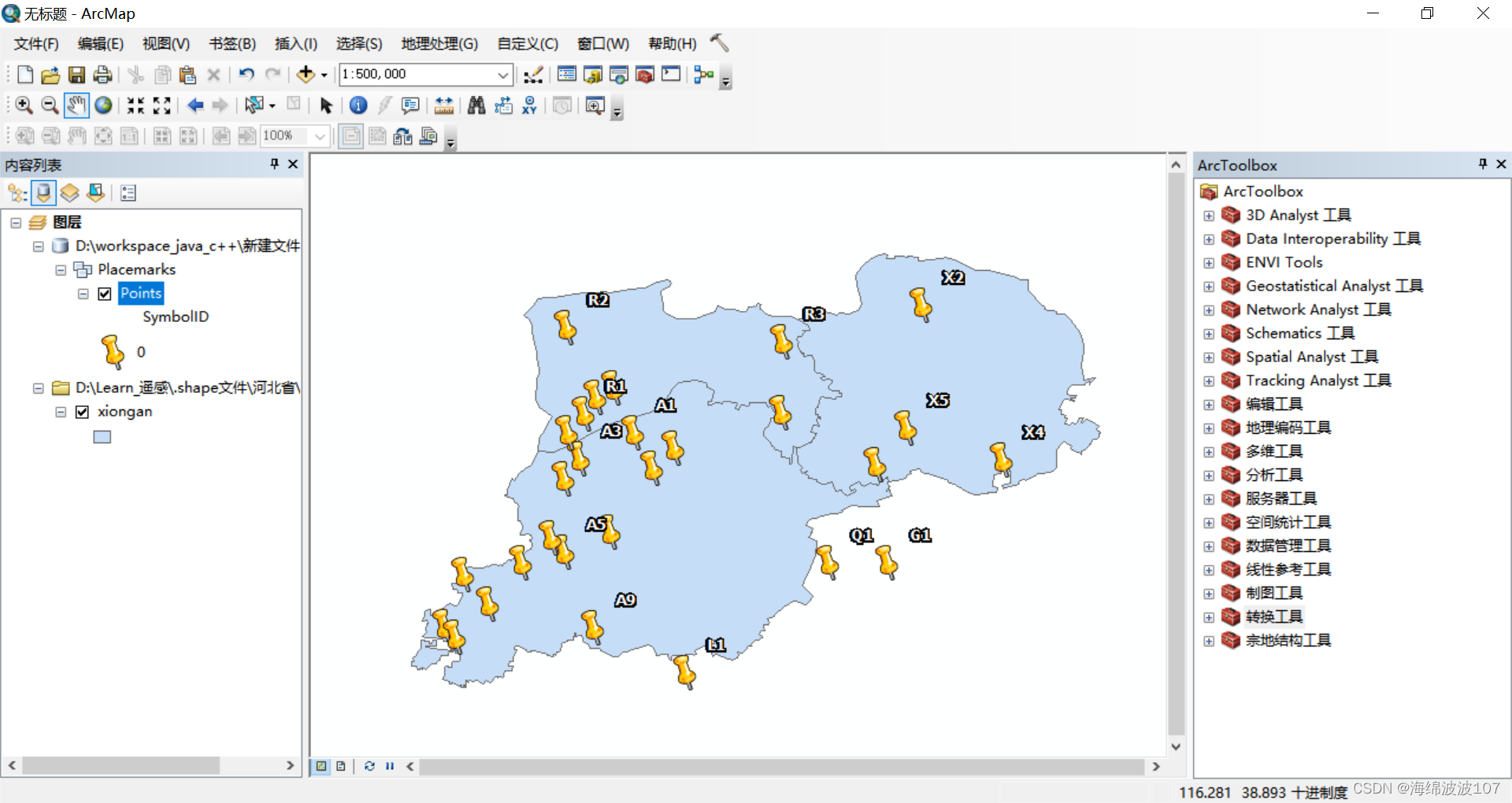
Task: Open the Measure ruler tool
Action: 443,105
